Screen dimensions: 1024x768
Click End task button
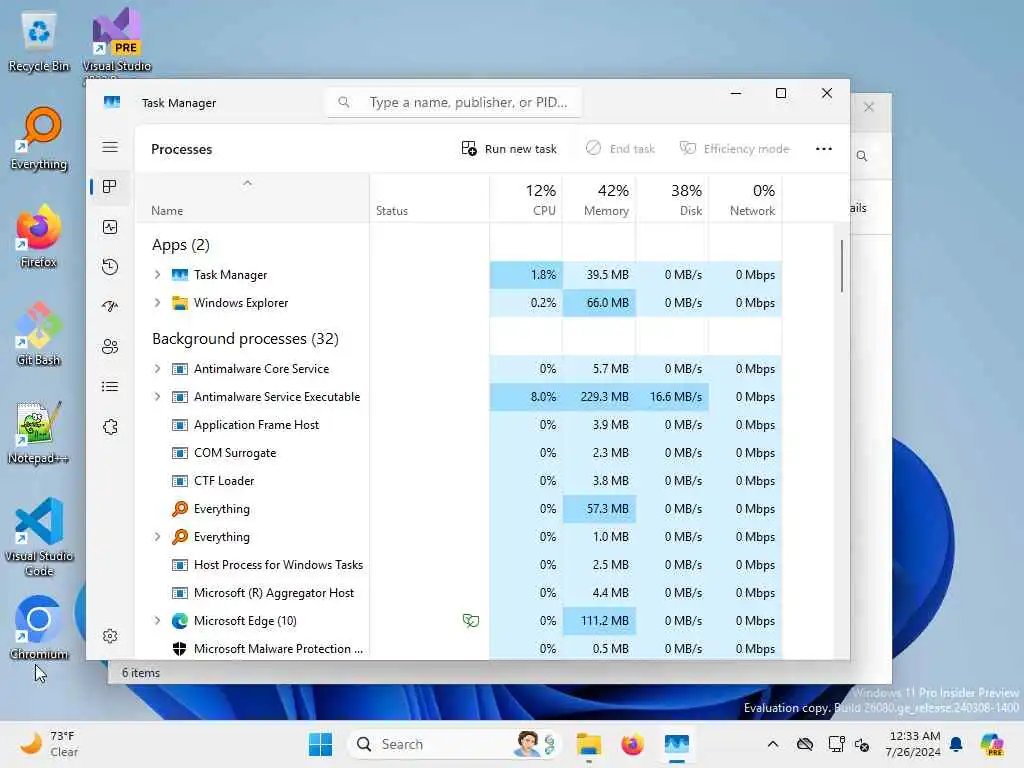620,149
